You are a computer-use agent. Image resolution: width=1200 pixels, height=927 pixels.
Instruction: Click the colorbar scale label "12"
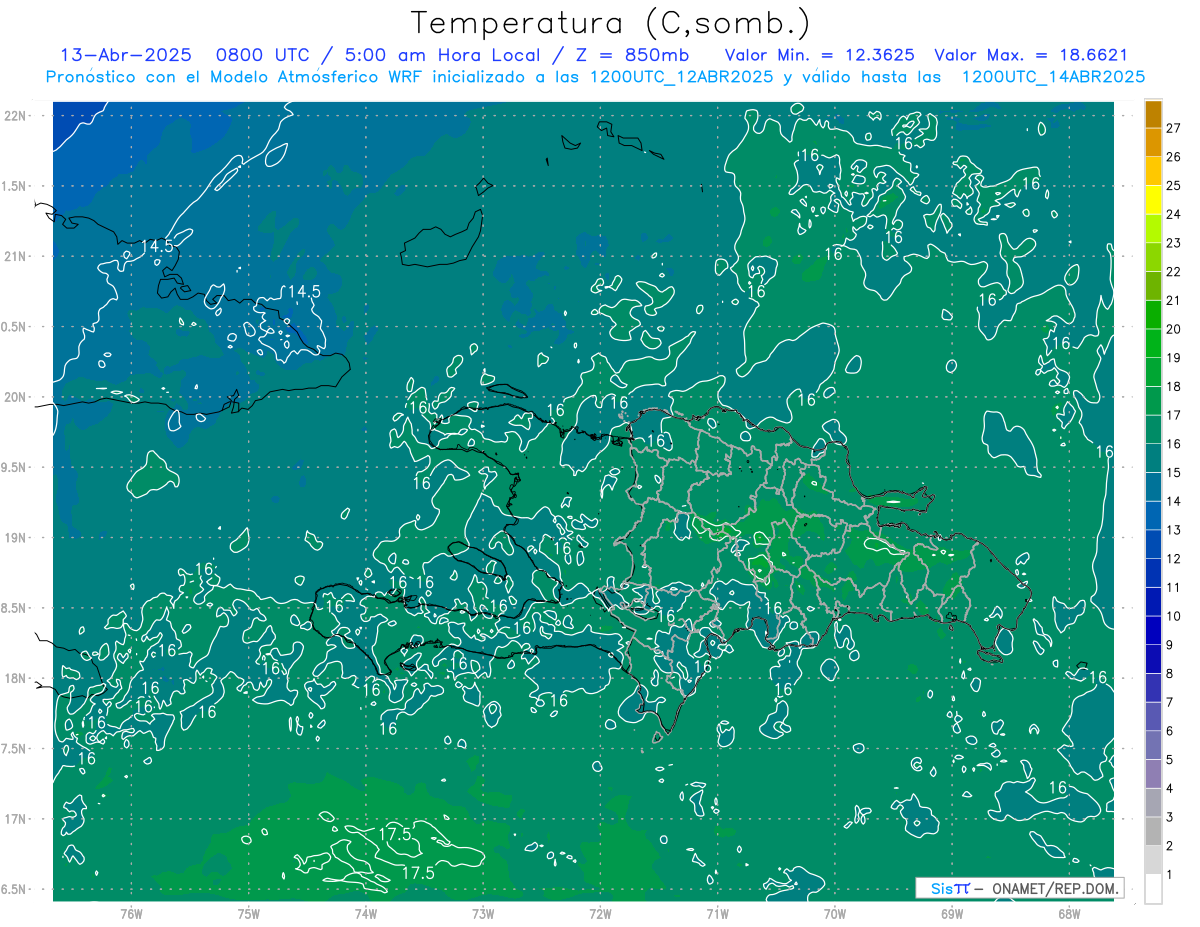click(x=1174, y=558)
